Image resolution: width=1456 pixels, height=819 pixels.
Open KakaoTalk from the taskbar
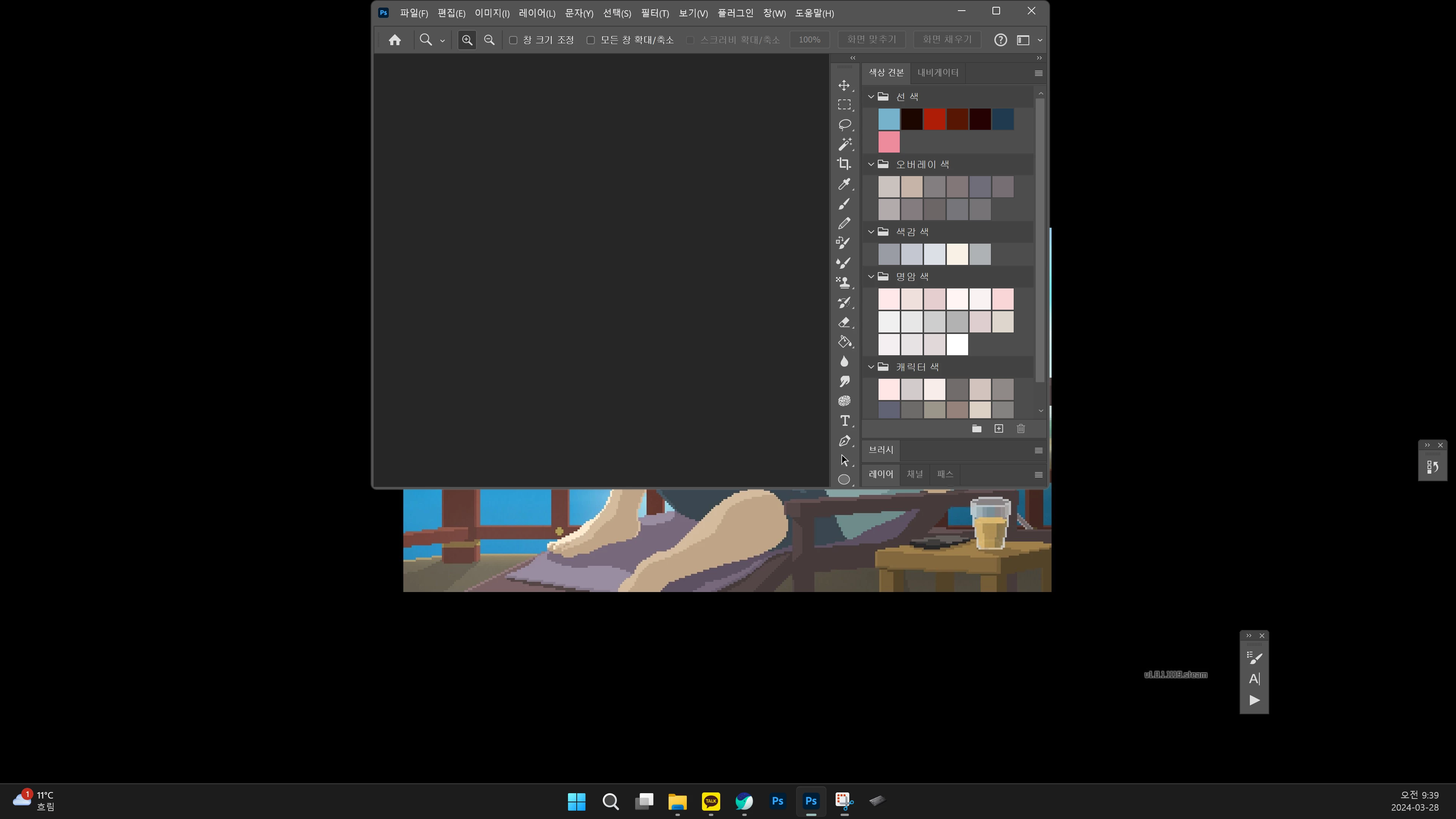coord(710,801)
